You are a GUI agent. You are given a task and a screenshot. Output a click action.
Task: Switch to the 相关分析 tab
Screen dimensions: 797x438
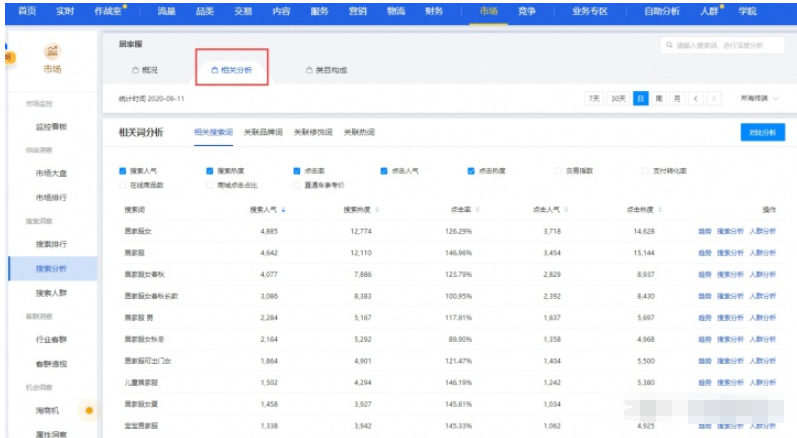click(232, 70)
